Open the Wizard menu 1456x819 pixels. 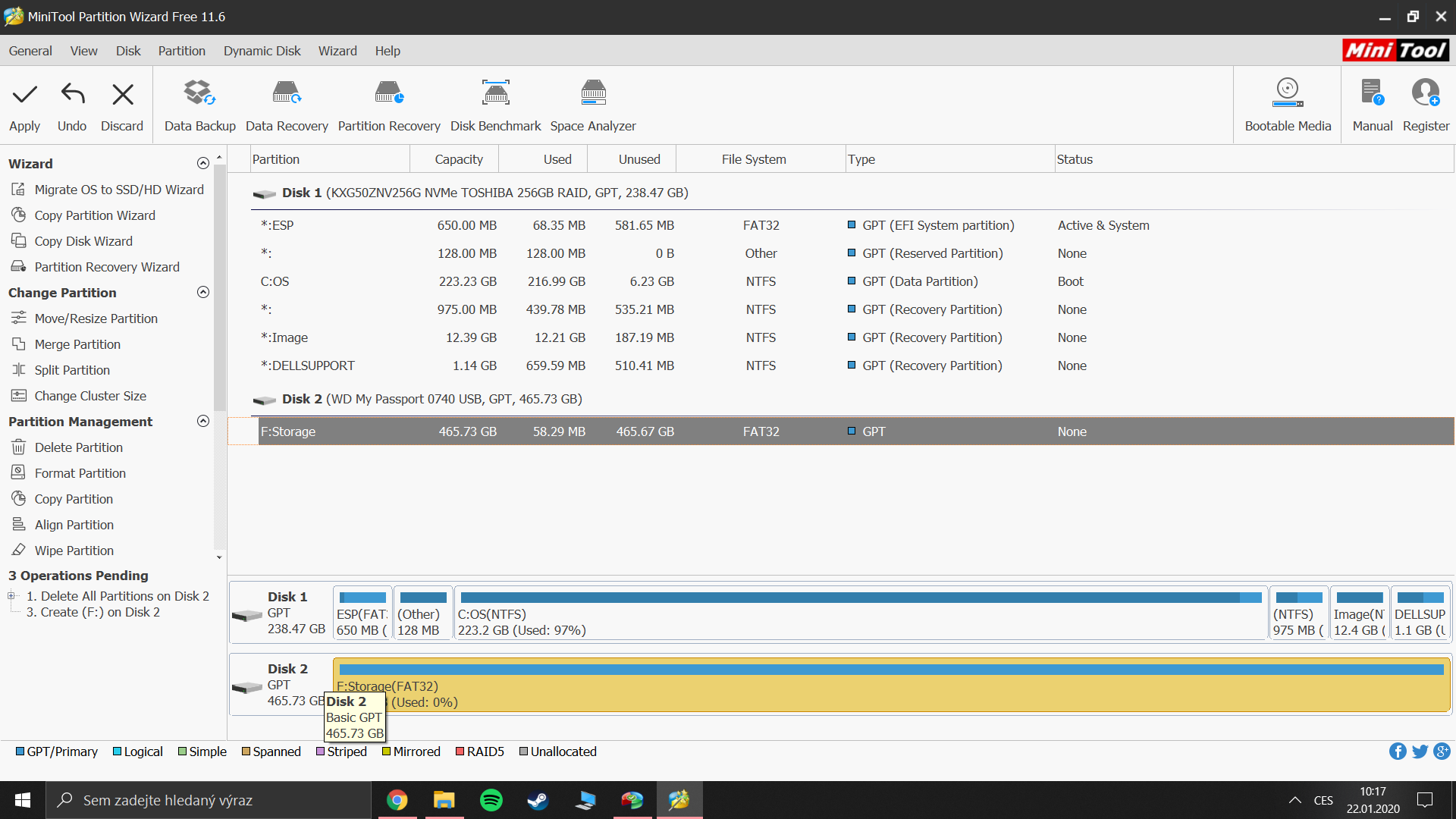(337, 51)
